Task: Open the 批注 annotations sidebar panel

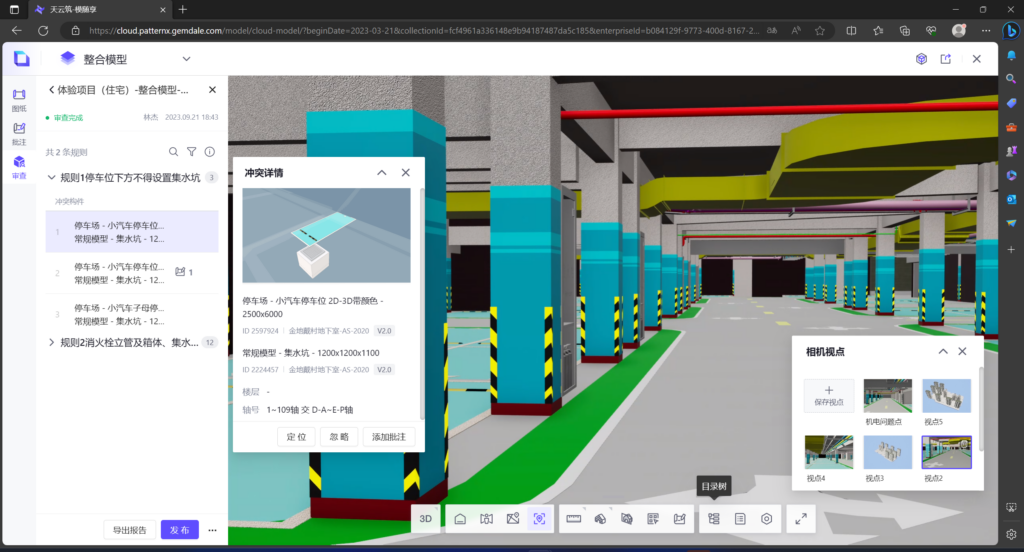Action: point(19,134)
